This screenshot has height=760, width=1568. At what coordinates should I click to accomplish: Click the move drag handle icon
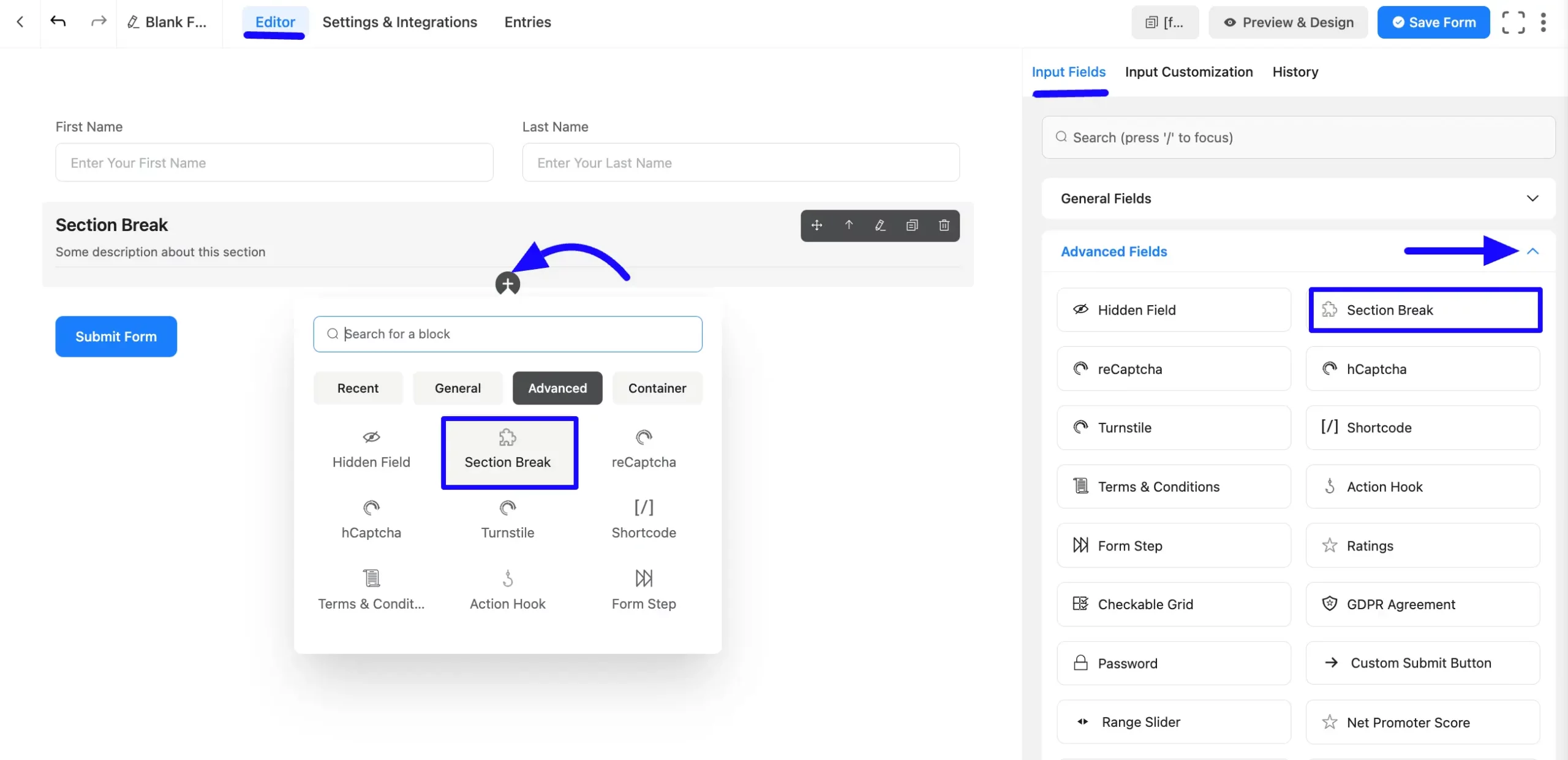tap(816, 226)
